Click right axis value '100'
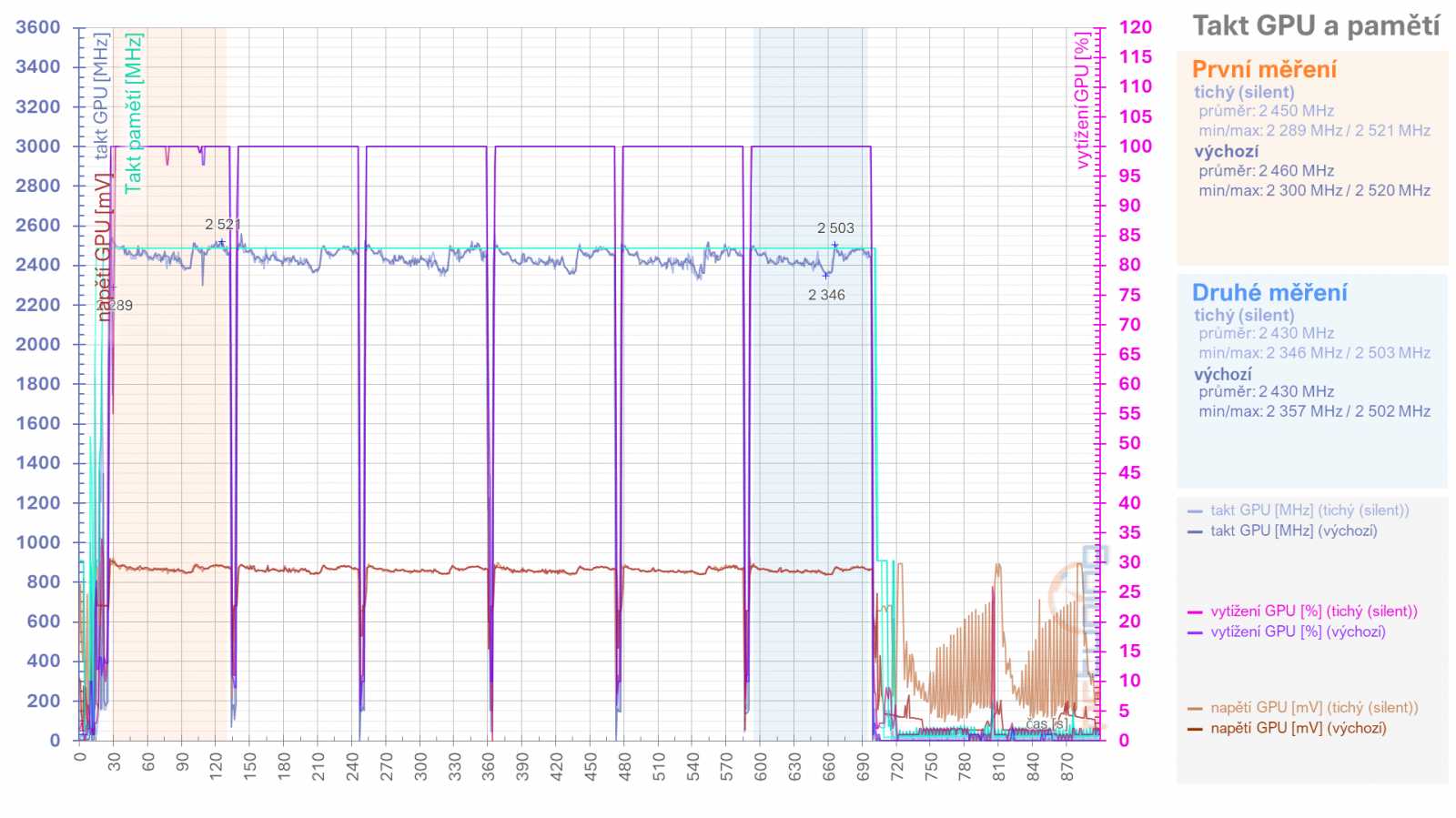 (x=1135, y=146)
